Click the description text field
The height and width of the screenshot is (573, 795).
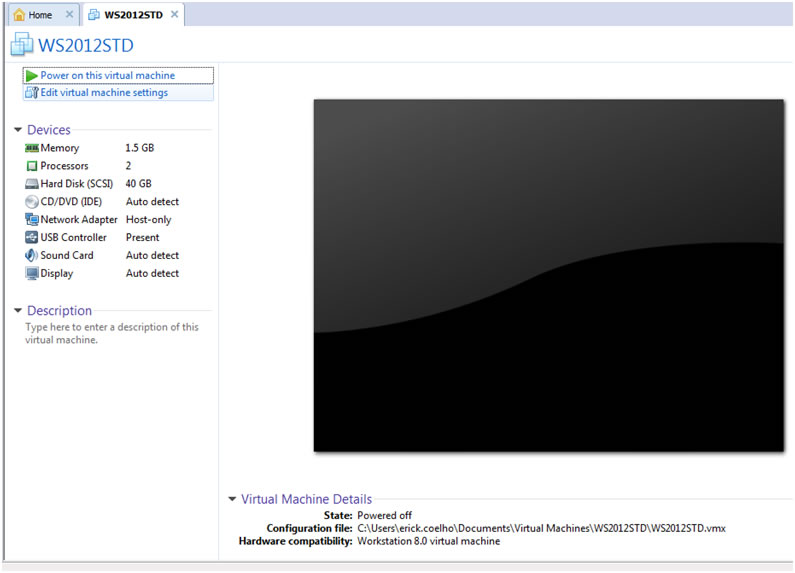pos(111,333)
